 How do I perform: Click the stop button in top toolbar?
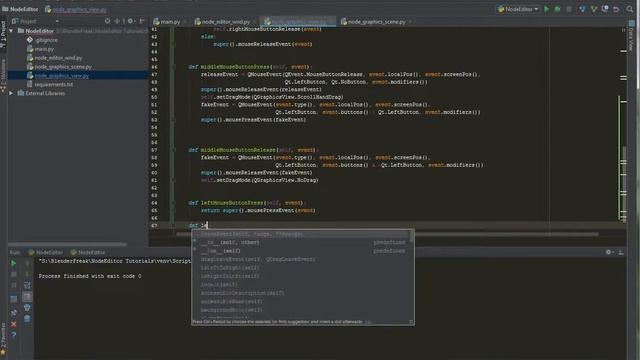[569, 9]
